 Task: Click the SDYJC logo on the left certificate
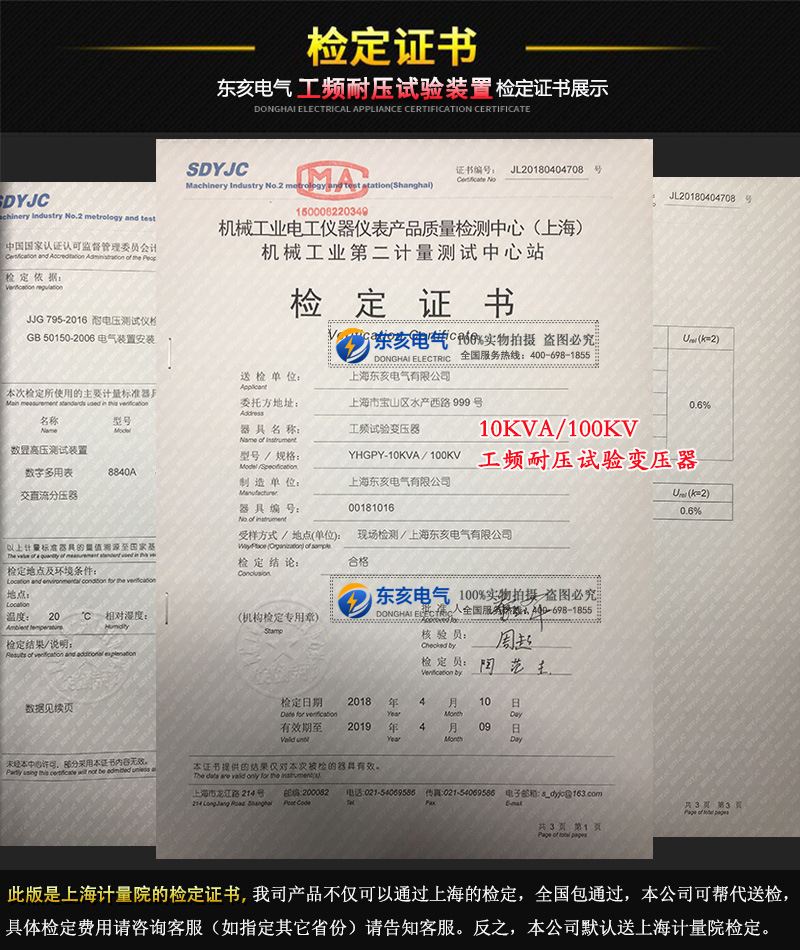tap(25, 200)
